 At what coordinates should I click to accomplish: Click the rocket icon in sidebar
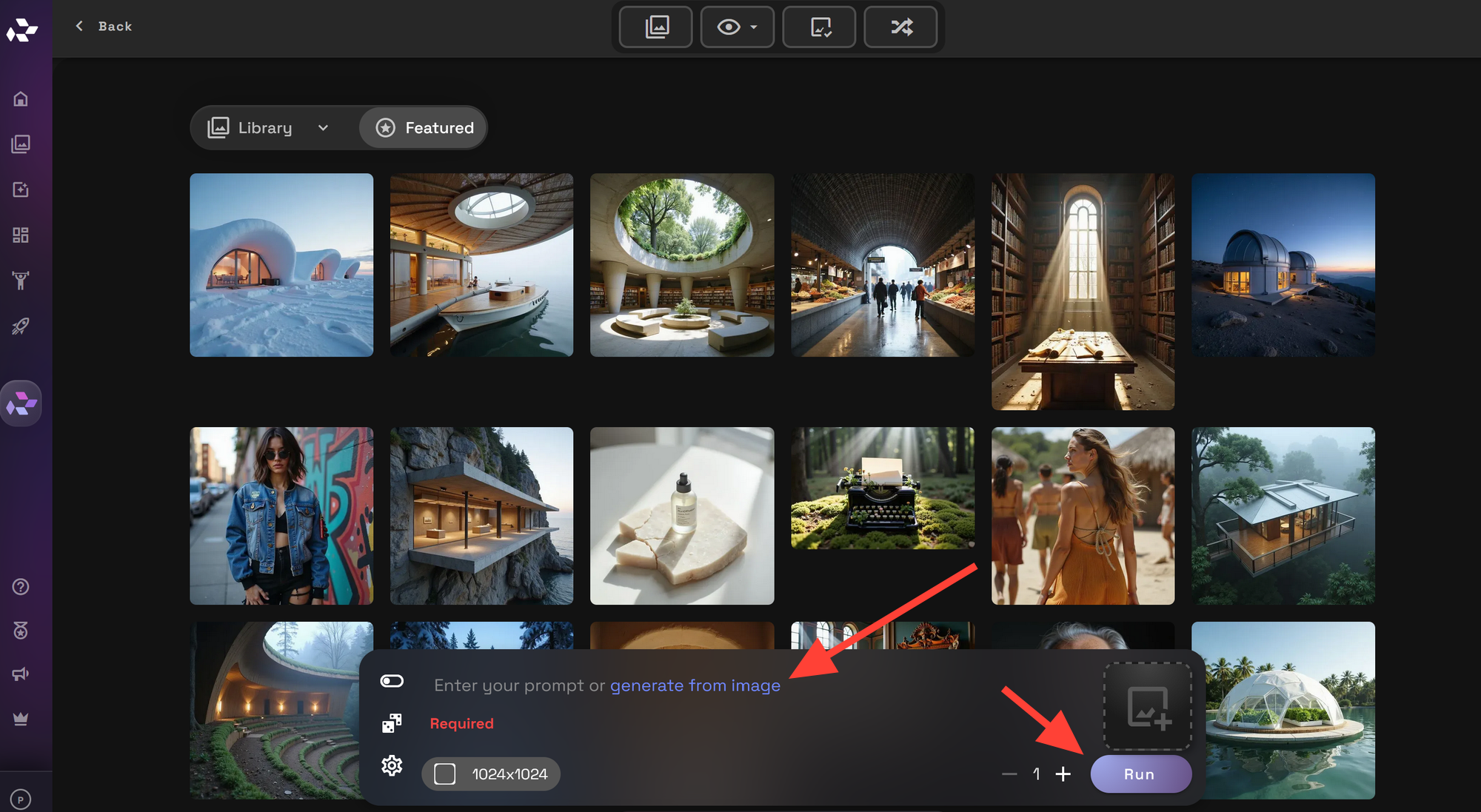(21, 326)
